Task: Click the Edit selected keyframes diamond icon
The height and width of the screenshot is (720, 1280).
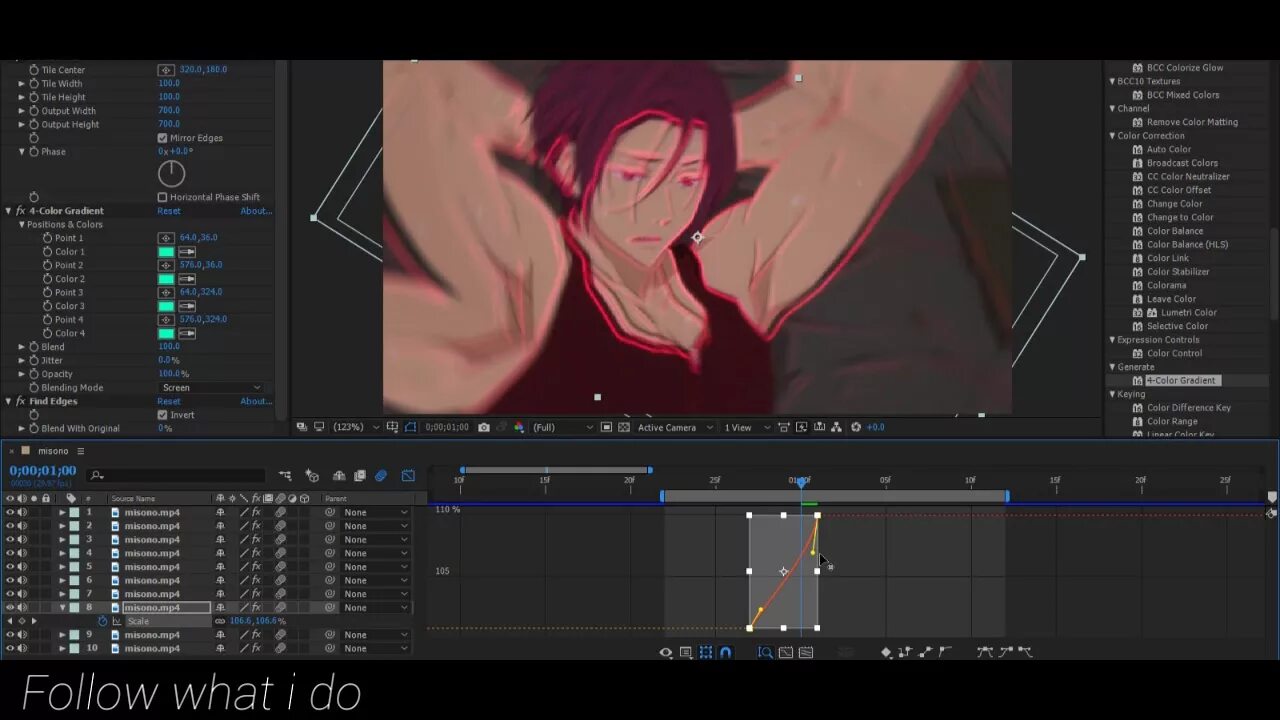Action: (x=886, y=652)
